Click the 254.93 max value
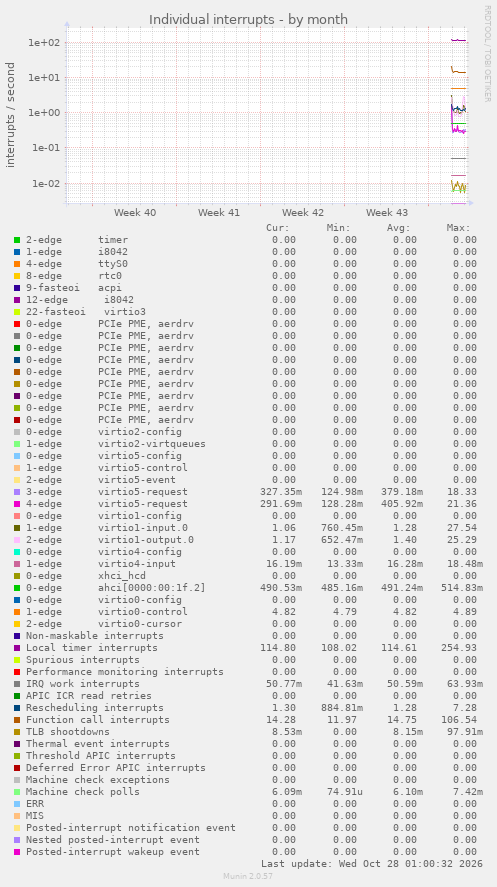Screen dimensions: 497x887 pos(459,648)
